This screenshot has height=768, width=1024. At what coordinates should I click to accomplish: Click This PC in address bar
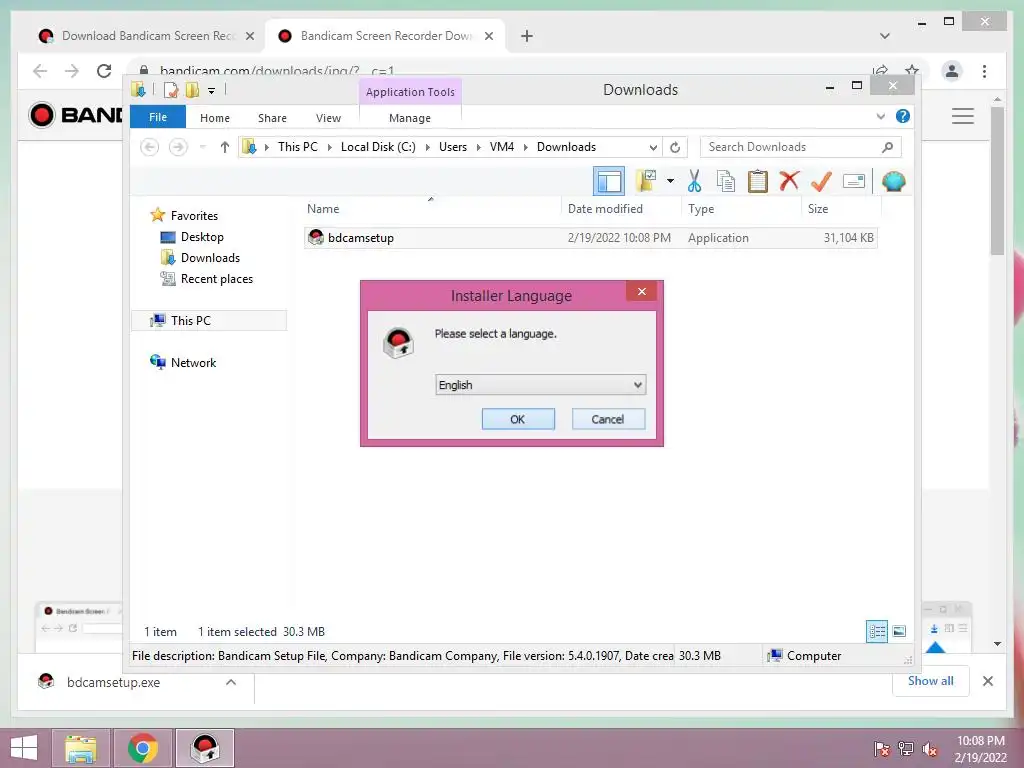(x=298, y=147)
